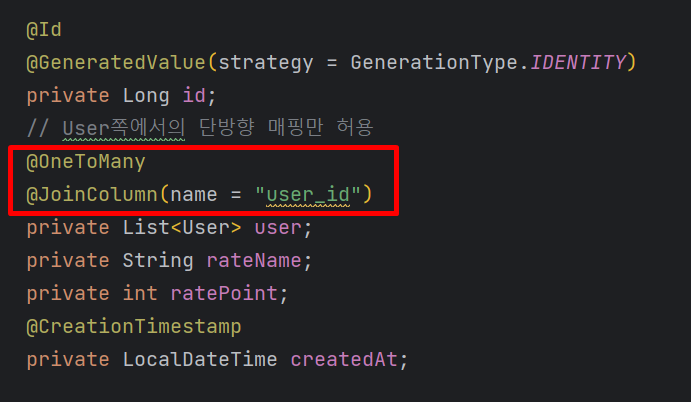691x402 pixels.
Task: Click the IDENTITY constant in GenerationType
Action: [x=578, y=62]
